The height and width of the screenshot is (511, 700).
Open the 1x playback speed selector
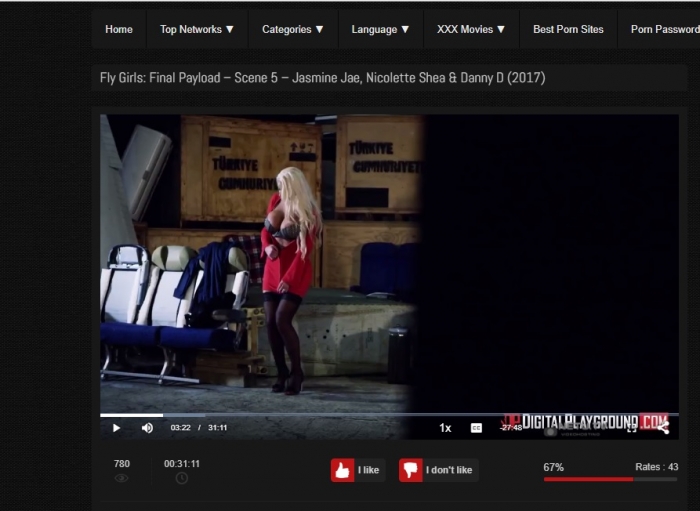point(445,428)
